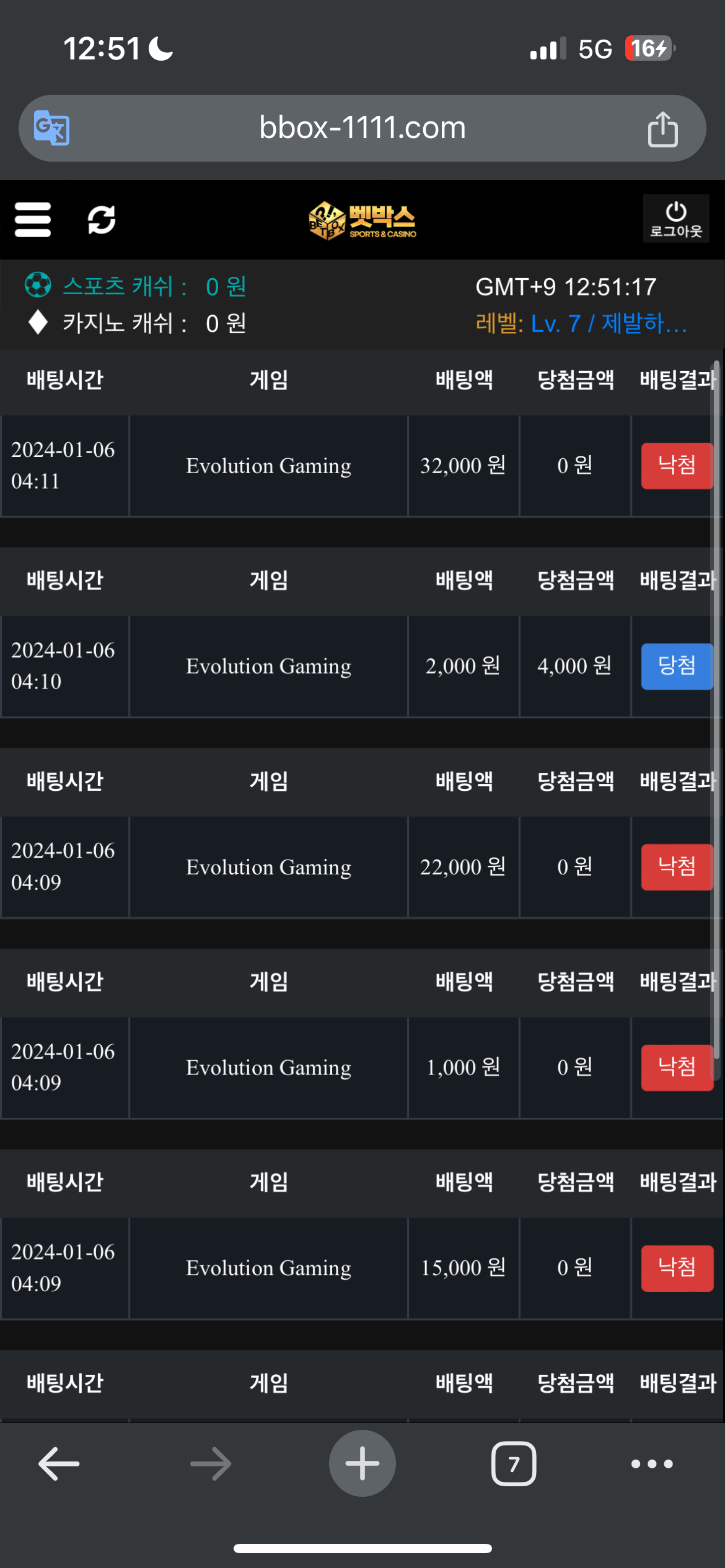Image resolution: width=725 pixels, height=1568 pixels.
Task: Tap the browser forward arrow
Action: [211, 1464]
